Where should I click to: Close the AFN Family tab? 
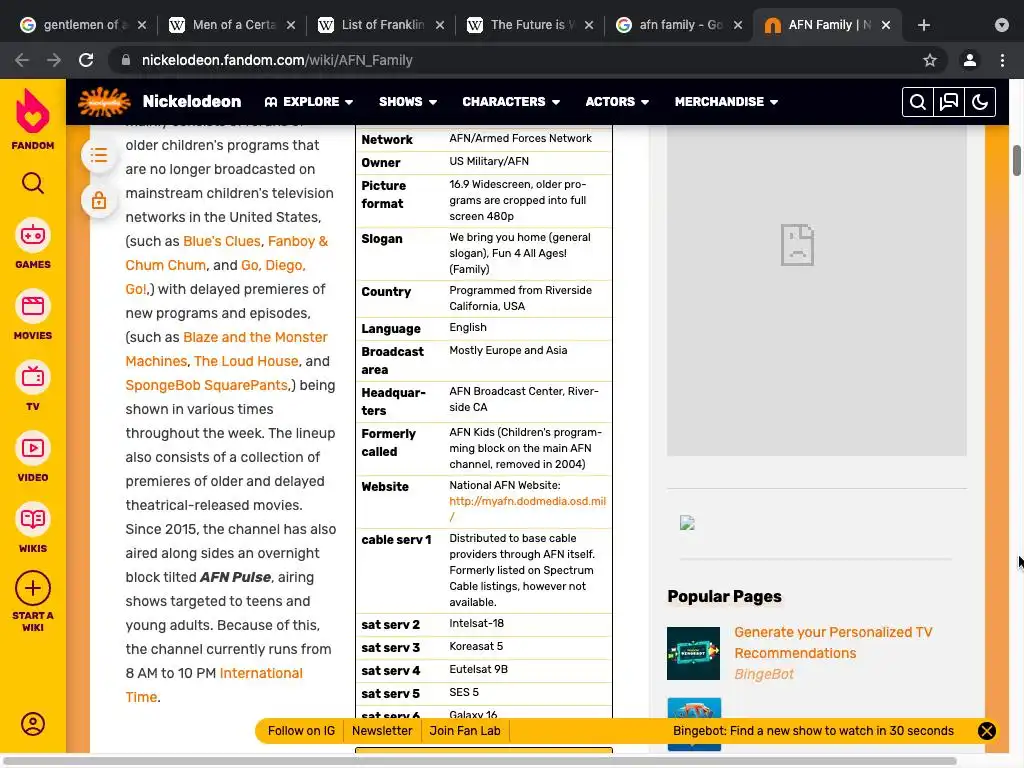click(886, 25)
